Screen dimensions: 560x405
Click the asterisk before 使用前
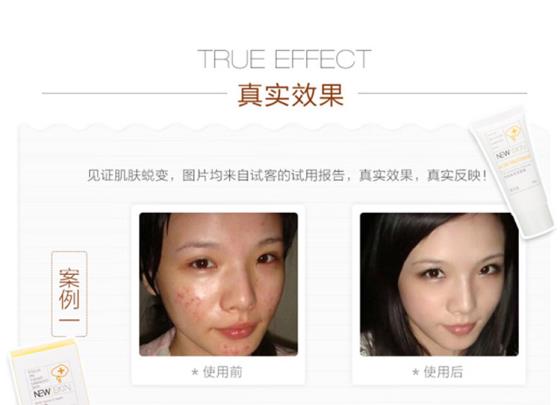(195, 372)
